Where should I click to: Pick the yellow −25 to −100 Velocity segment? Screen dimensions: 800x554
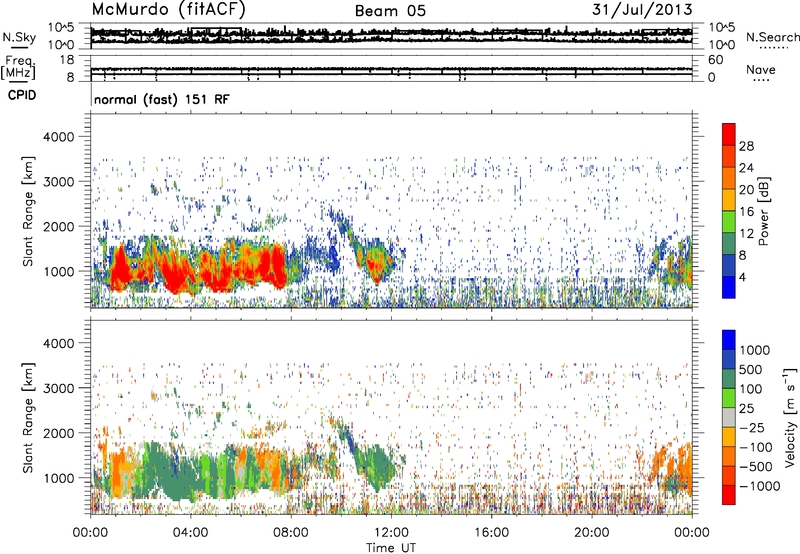point(729,437)
